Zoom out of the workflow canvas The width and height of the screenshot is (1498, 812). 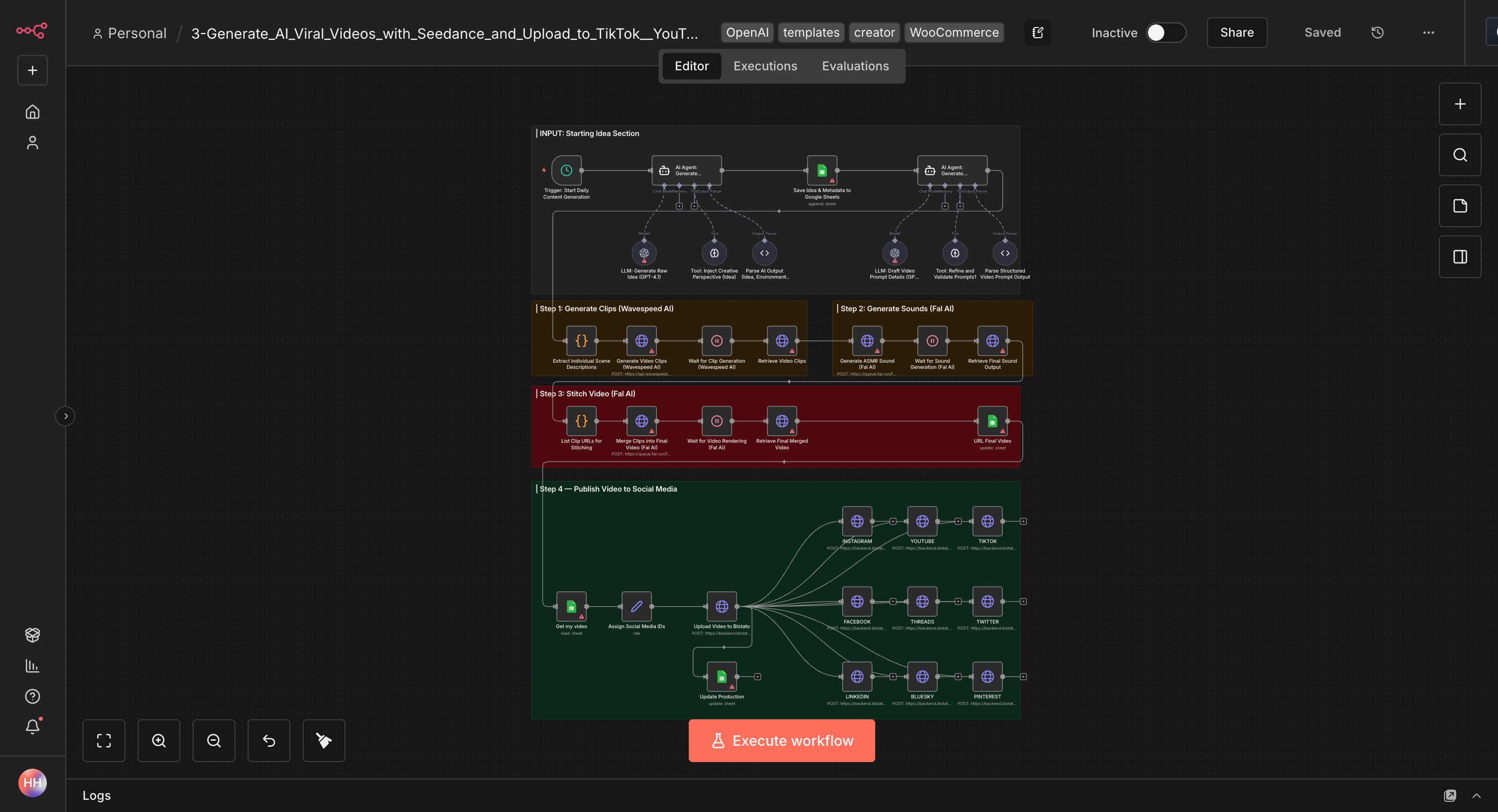coord(213,741)
